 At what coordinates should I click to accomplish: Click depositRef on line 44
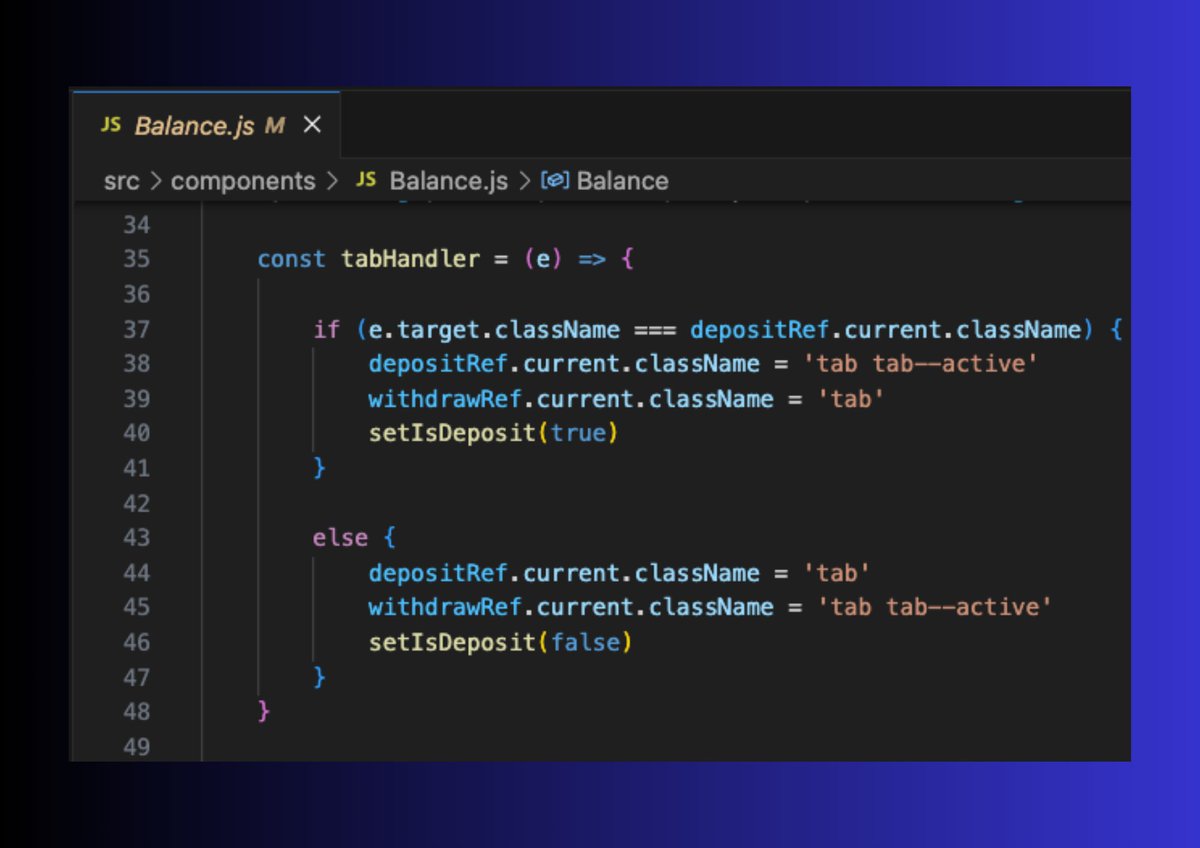tap(439, 573)
